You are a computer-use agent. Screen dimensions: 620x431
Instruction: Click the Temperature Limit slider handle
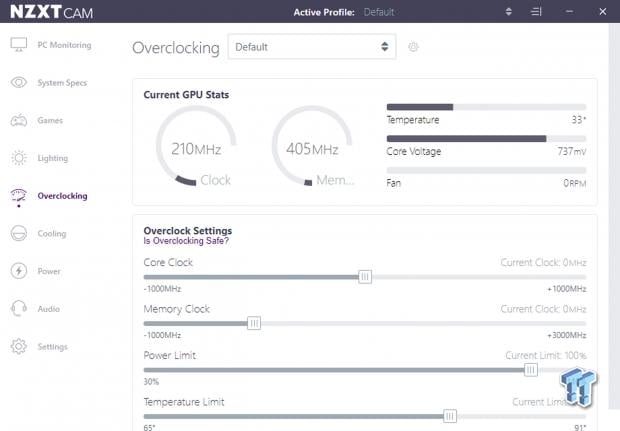[x=450, y=416]
